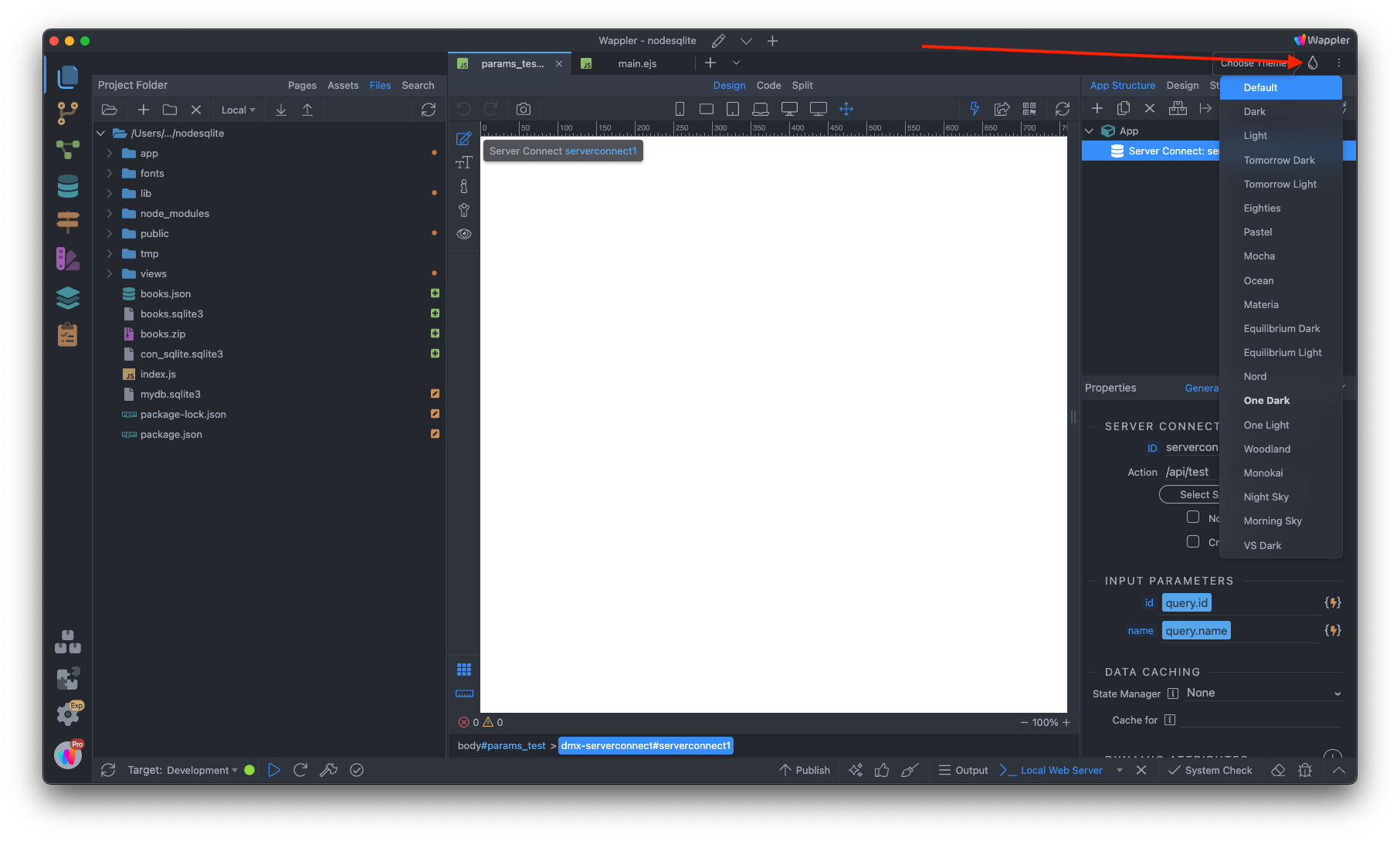
Task: Toggle the ruler icon at bottom
Action: 464,693
